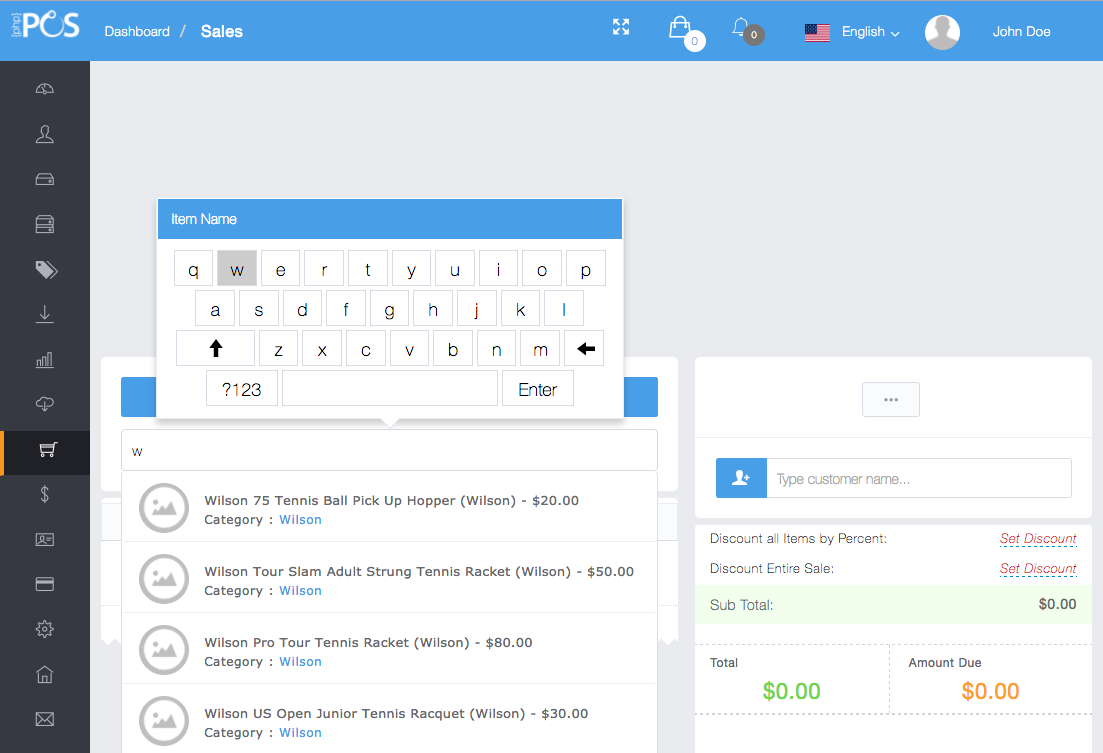Viewport: 1103px width, 753px height.
Task: Set discount for the entire sale
Action: [x=1038, y=568]
